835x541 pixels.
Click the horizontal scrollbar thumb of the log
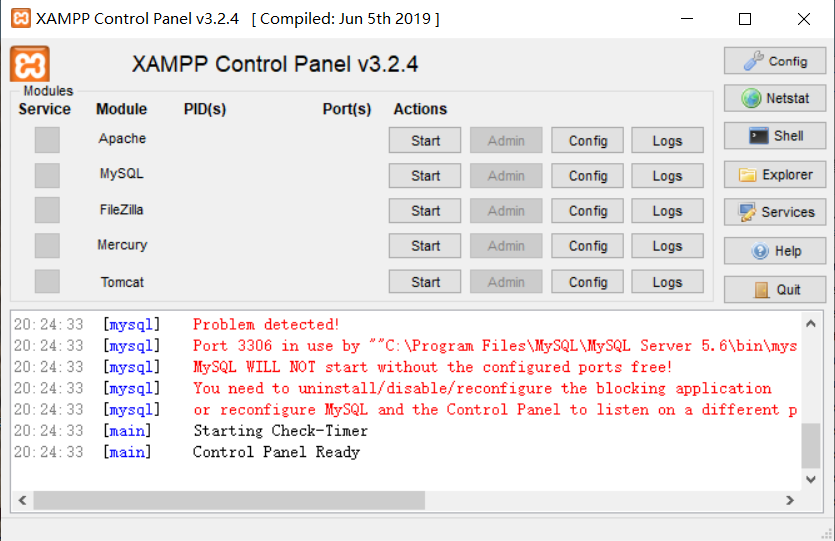229,500
